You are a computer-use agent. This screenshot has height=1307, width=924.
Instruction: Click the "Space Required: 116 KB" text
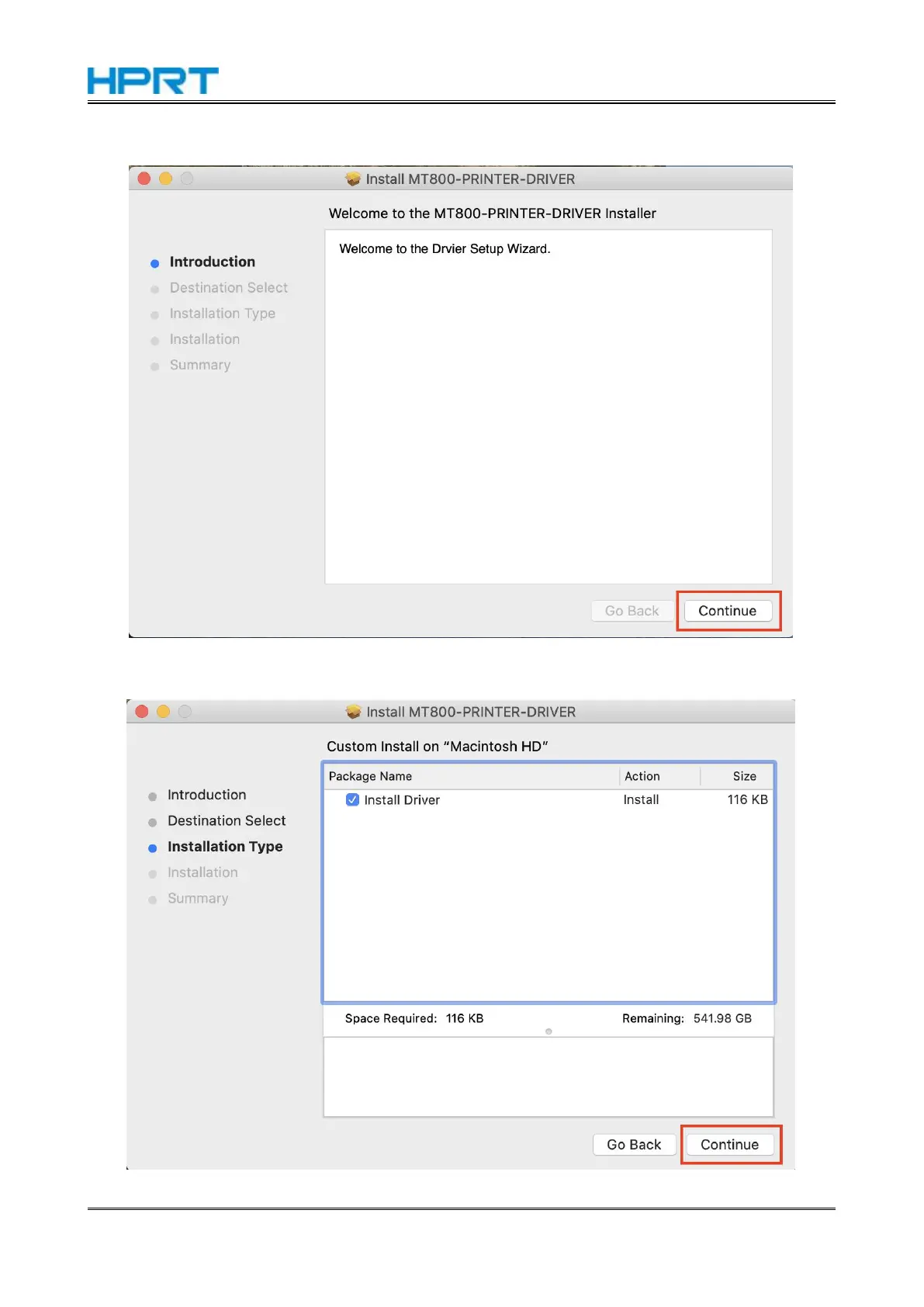(x=414, y=1018)
